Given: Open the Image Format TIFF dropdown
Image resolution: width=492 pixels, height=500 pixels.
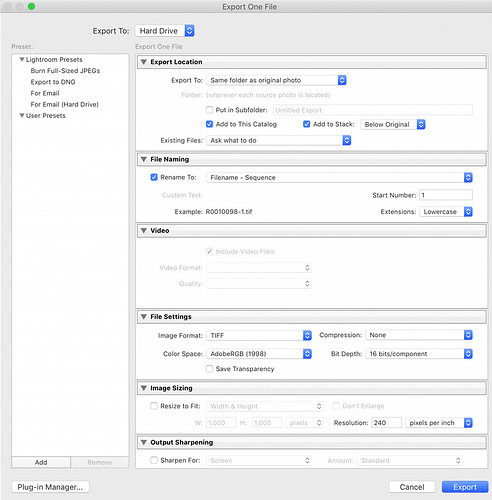Looking at the screenshot, I should [x=259, y=335].
